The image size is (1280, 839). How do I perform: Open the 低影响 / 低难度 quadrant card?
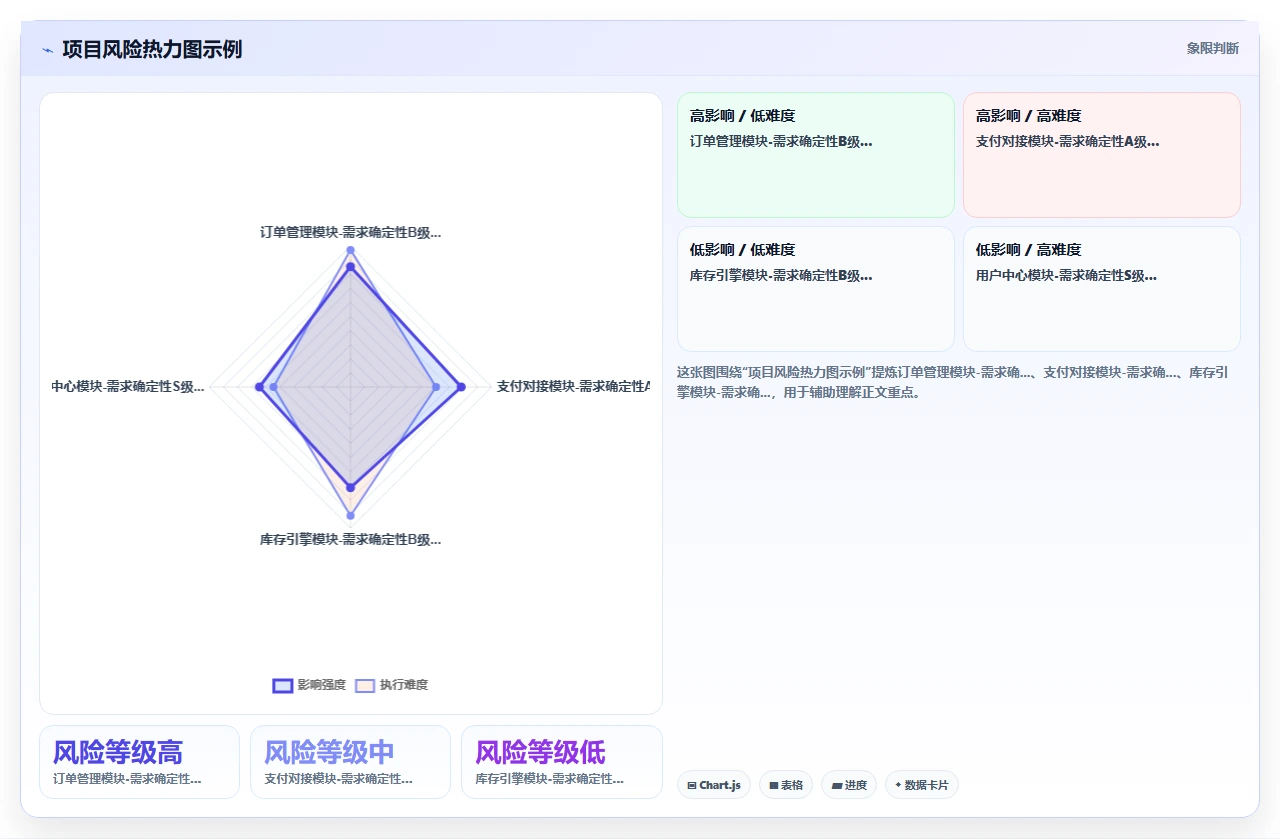[816, 289]
